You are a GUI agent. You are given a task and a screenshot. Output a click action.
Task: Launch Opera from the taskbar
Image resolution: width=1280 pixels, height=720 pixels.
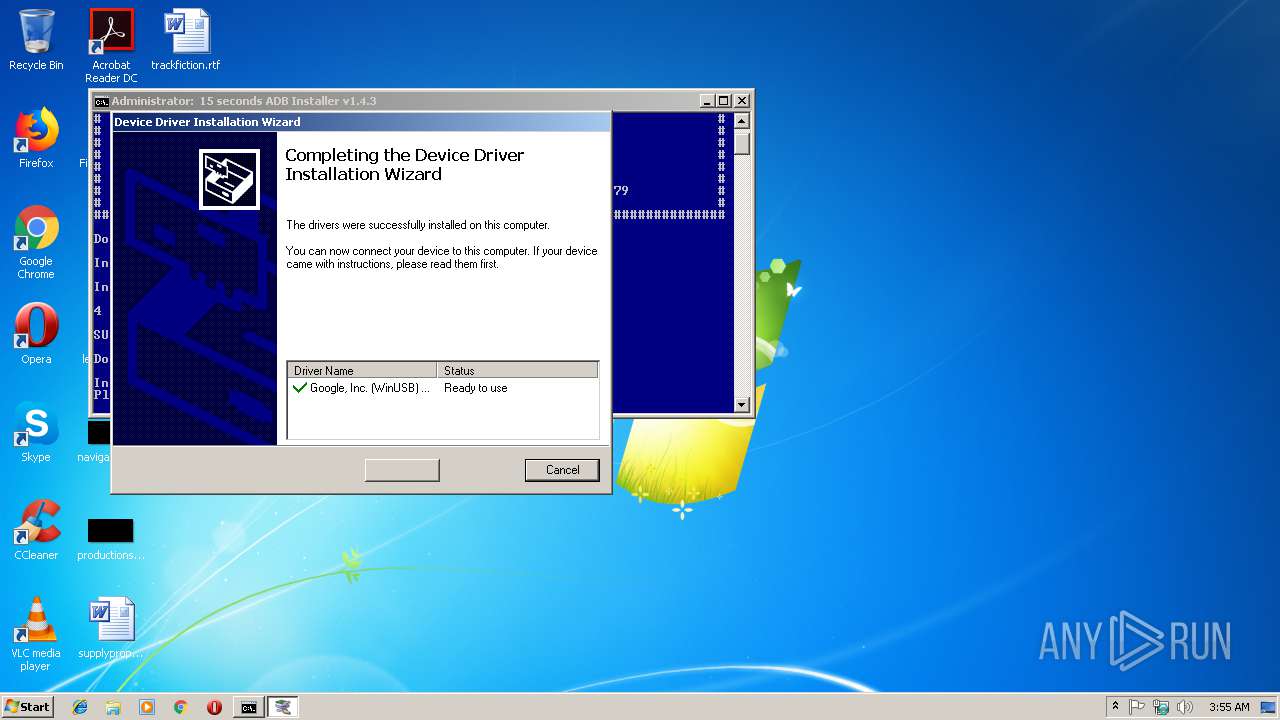(214, 707)
